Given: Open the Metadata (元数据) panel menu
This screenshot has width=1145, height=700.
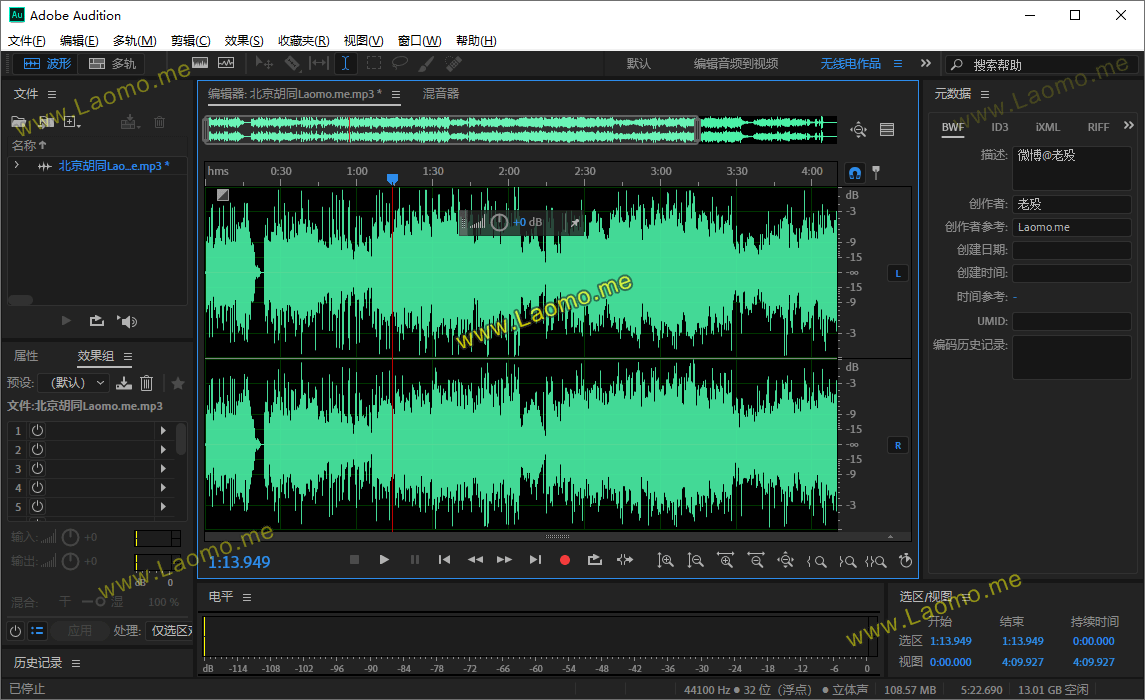Looking at the screenshot, I should click(985, 94).
